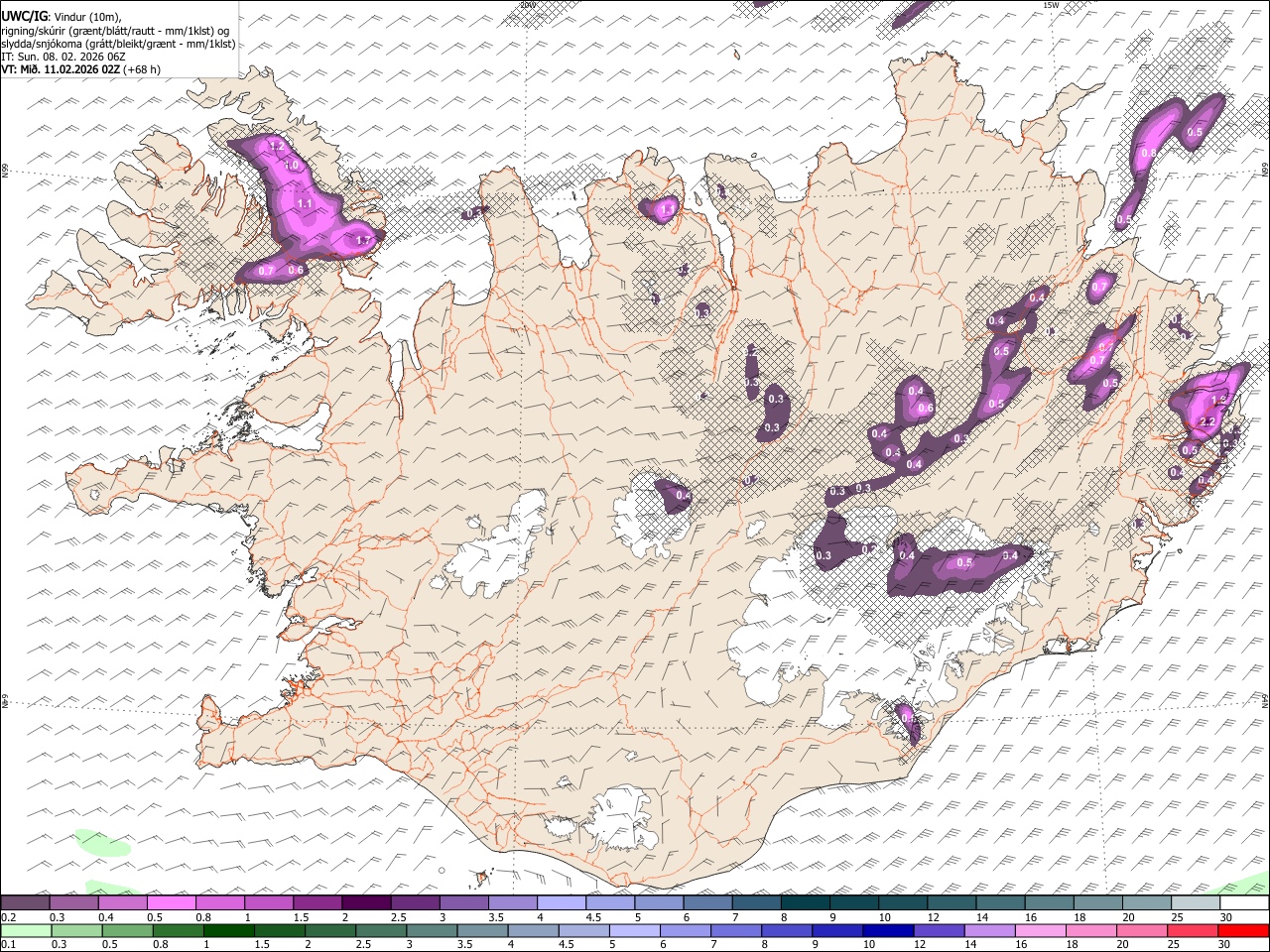Select the pale green legend swatch starting at 0.1
Screen dimensions: 1270x952
[25, 930]
